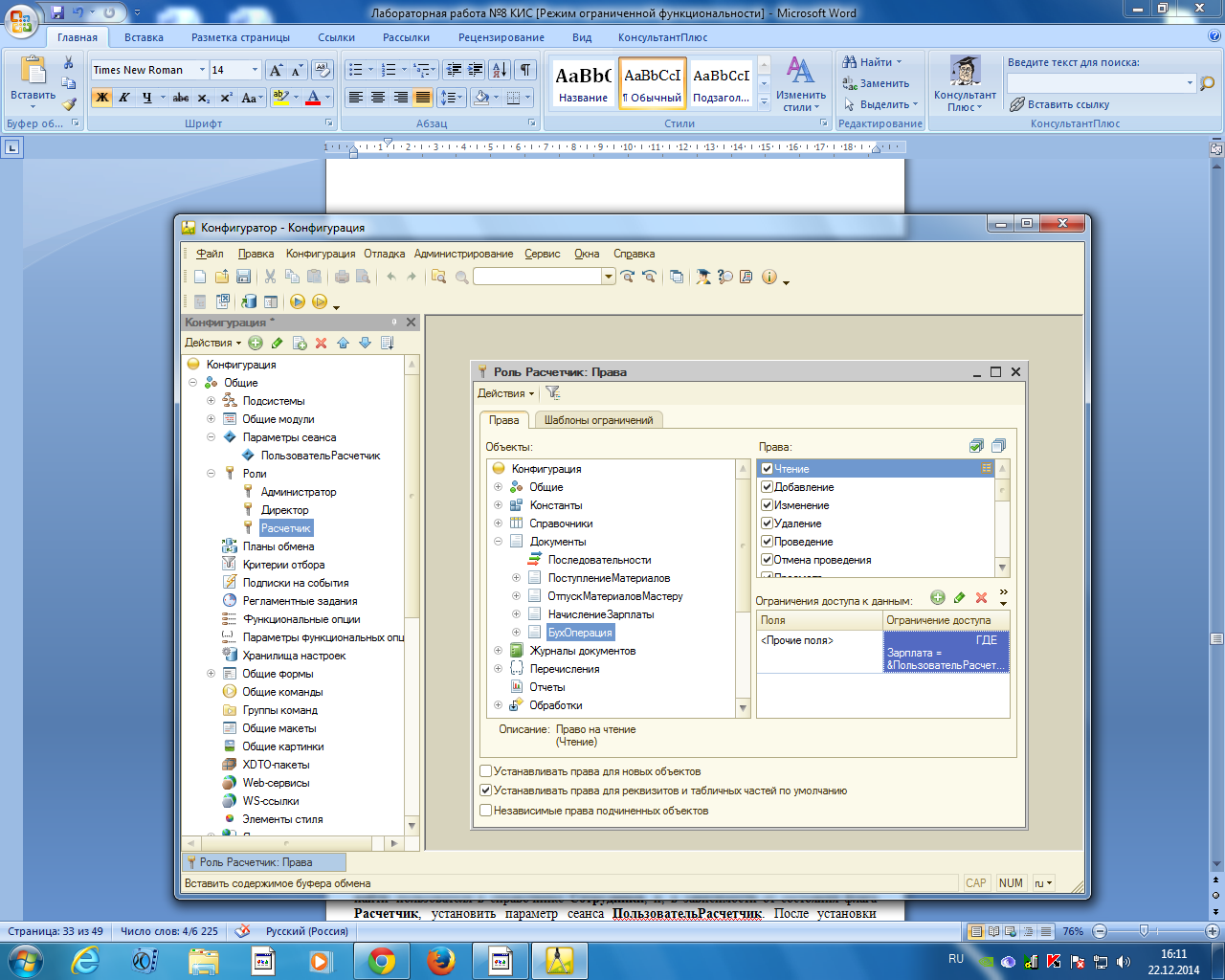Click the Word Italic (К) formatting icon

tap(123, 98)
